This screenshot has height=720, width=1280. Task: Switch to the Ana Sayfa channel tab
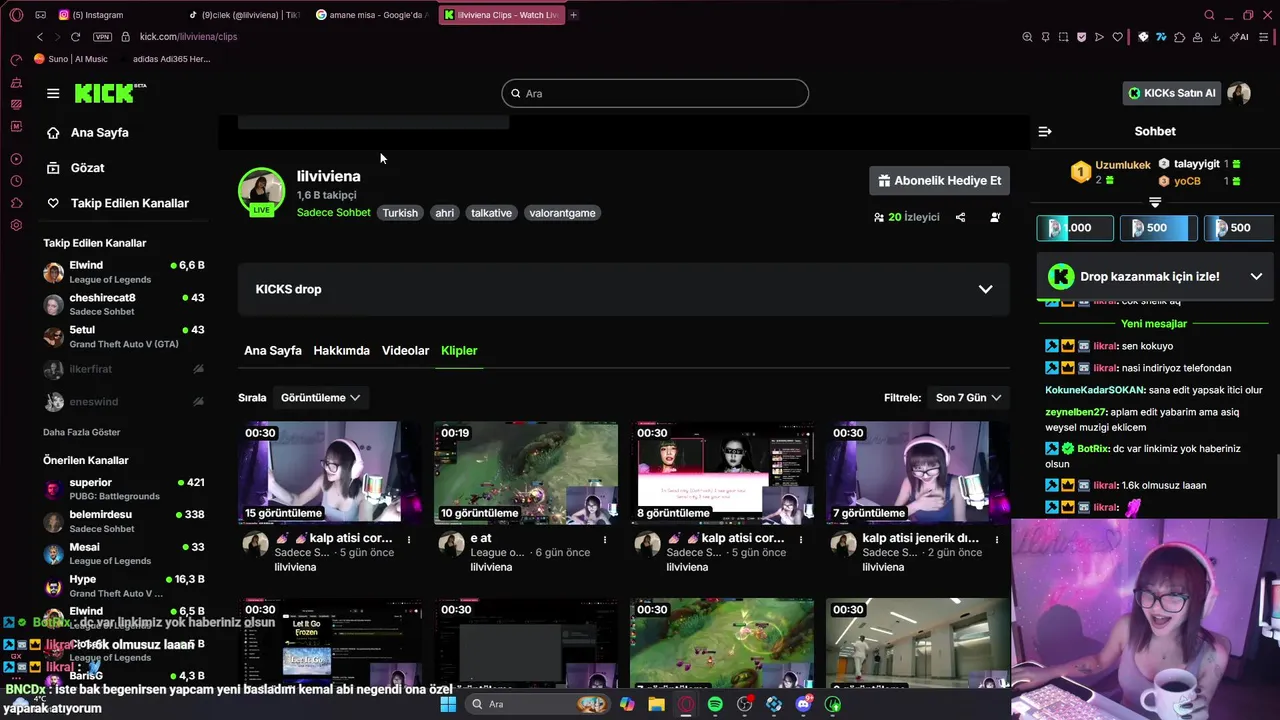tap(273, 351)
